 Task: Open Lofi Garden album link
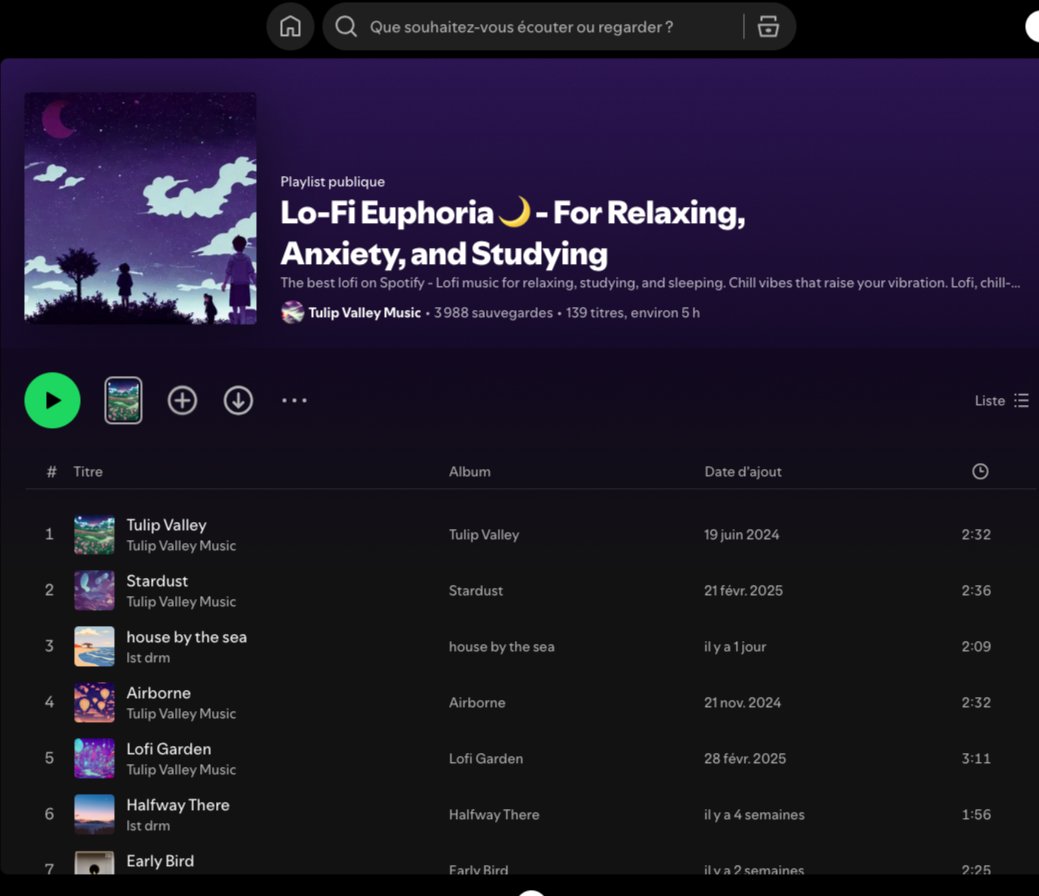click(486, 759)
